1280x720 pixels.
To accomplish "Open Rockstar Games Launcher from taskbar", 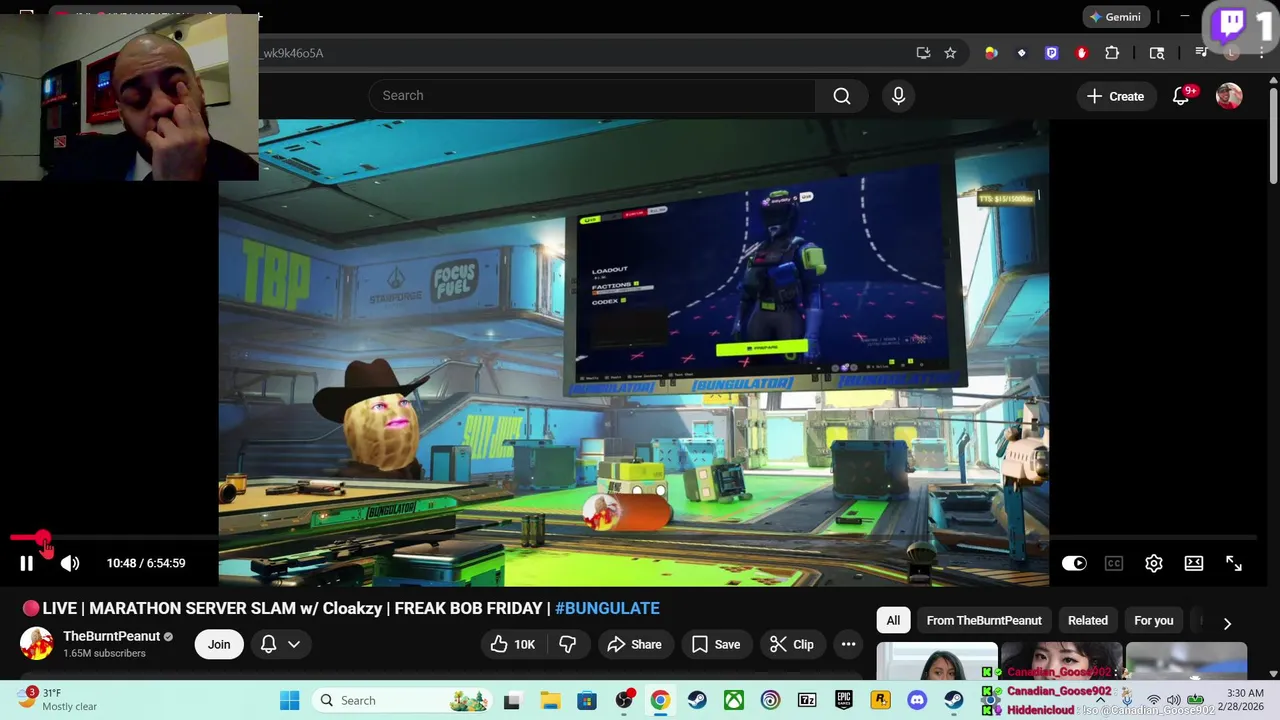I will [x=880, y=701].
